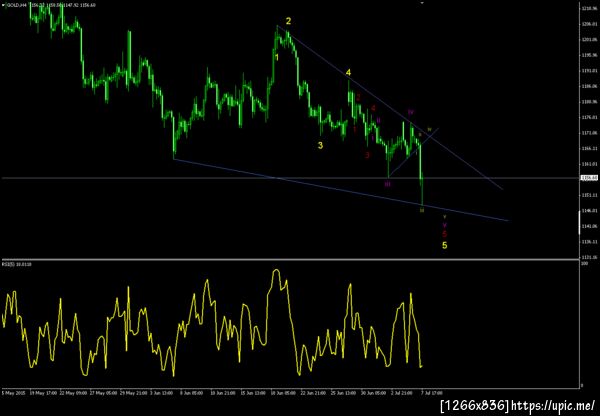Screen dimensions: 600x416
Task: Select the large yellow wave label 5
Action: coord(445,245)
